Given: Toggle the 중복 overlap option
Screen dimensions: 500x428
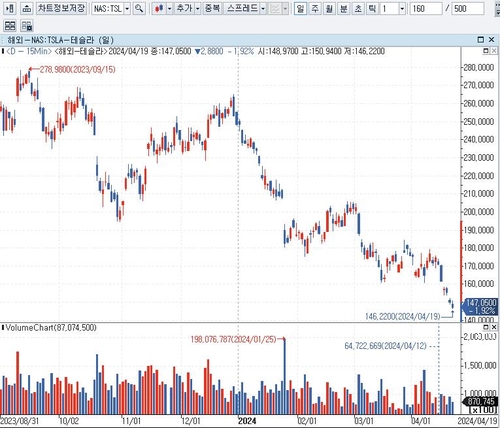Looking at the screenshot, I should pyautogui.click(x=212, y=8).
